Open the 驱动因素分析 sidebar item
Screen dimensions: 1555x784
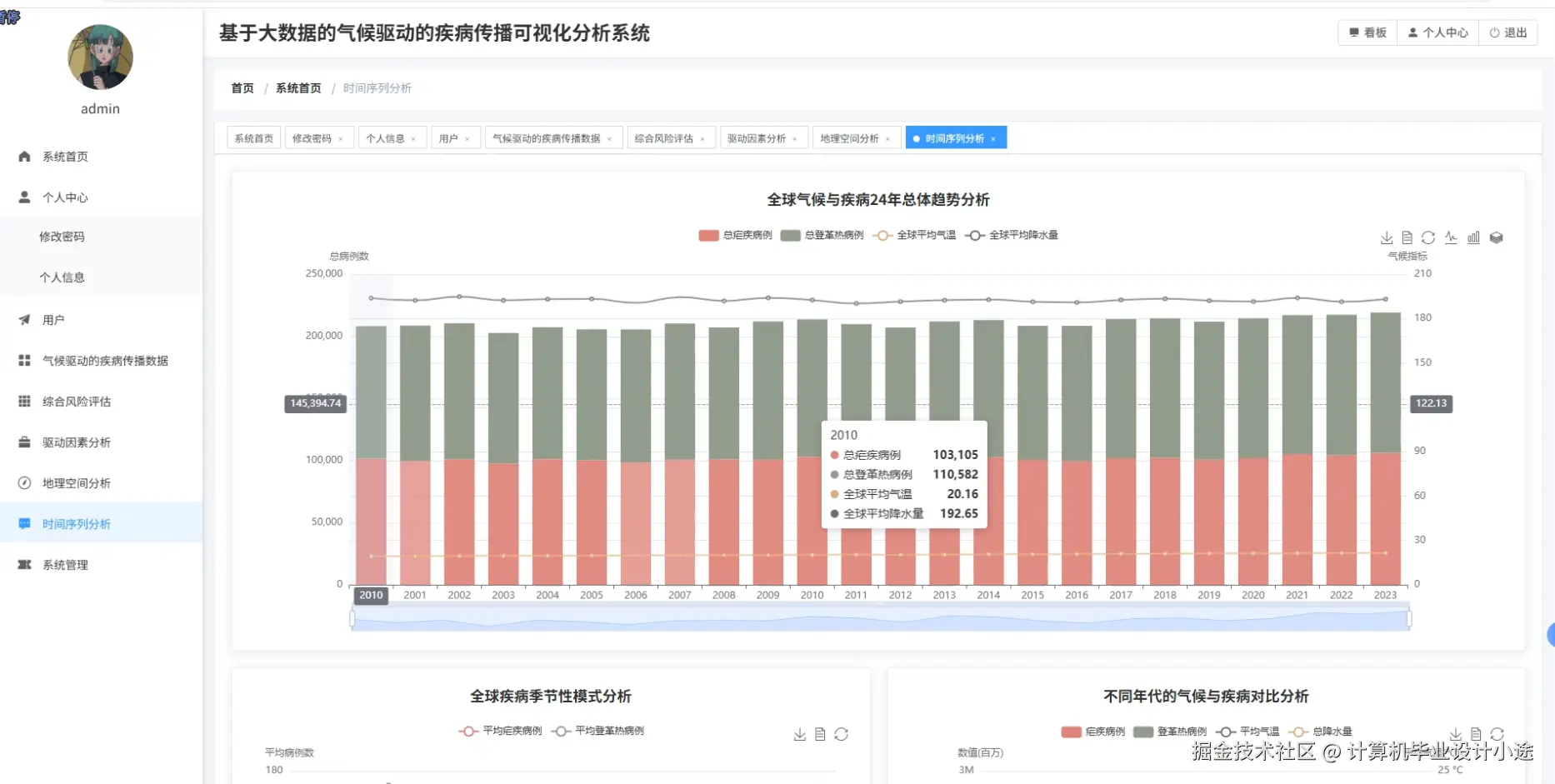pyautogui.click(x=75, y=442)
